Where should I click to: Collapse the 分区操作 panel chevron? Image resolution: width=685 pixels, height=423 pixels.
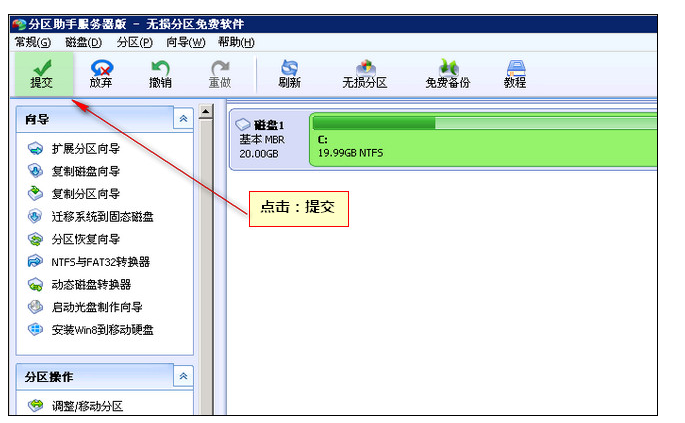(183, 376)
